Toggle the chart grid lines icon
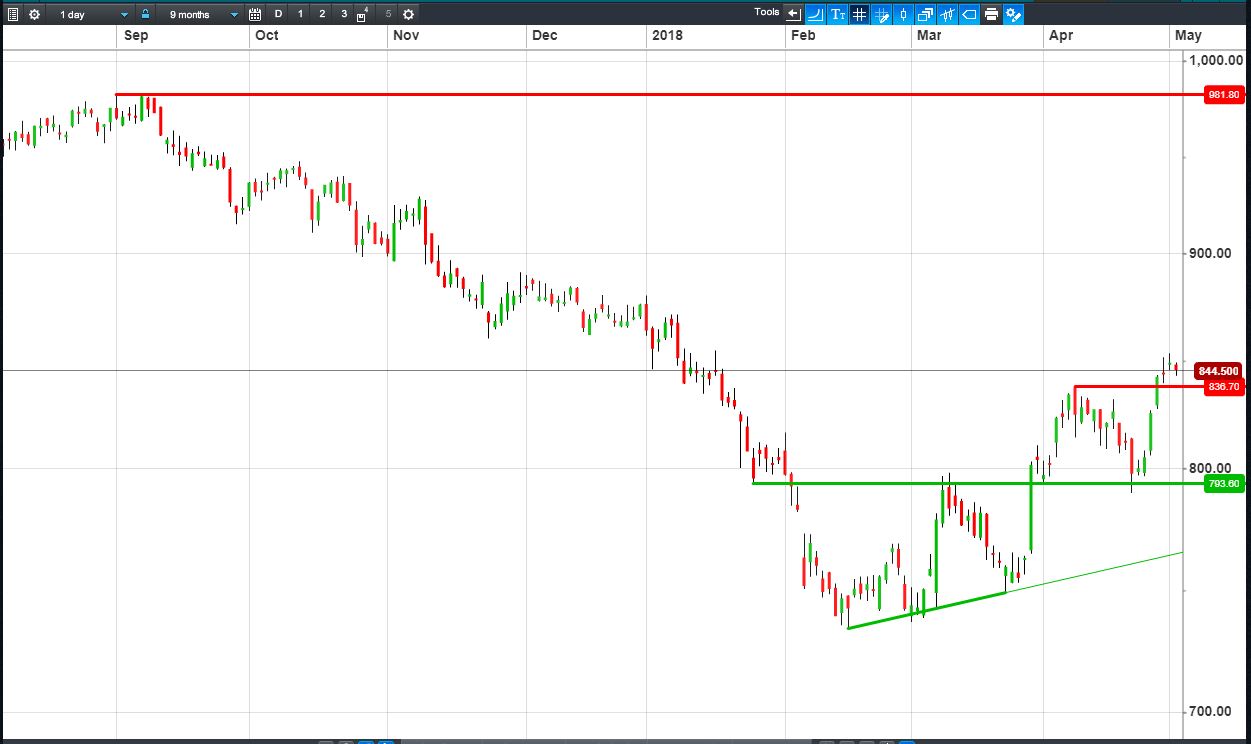This screenshot has width=1251, height=744. (x=860, y=14)
